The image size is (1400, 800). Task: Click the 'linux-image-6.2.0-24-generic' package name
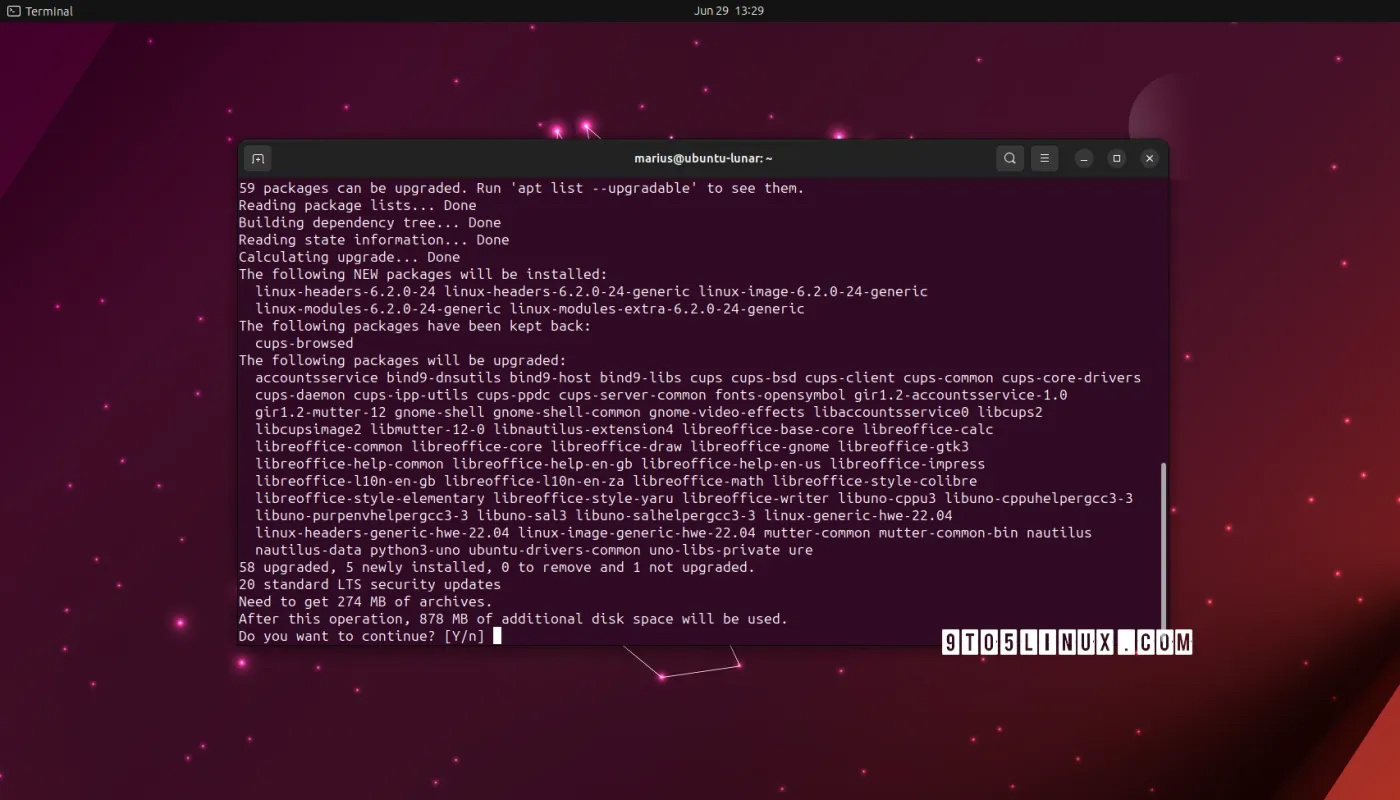point(813,292)
